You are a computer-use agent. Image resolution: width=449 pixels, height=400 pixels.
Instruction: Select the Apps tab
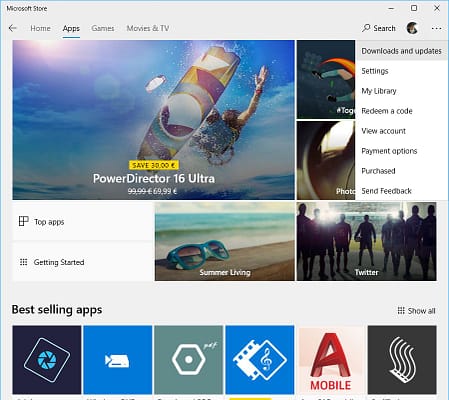pos(71,28)
